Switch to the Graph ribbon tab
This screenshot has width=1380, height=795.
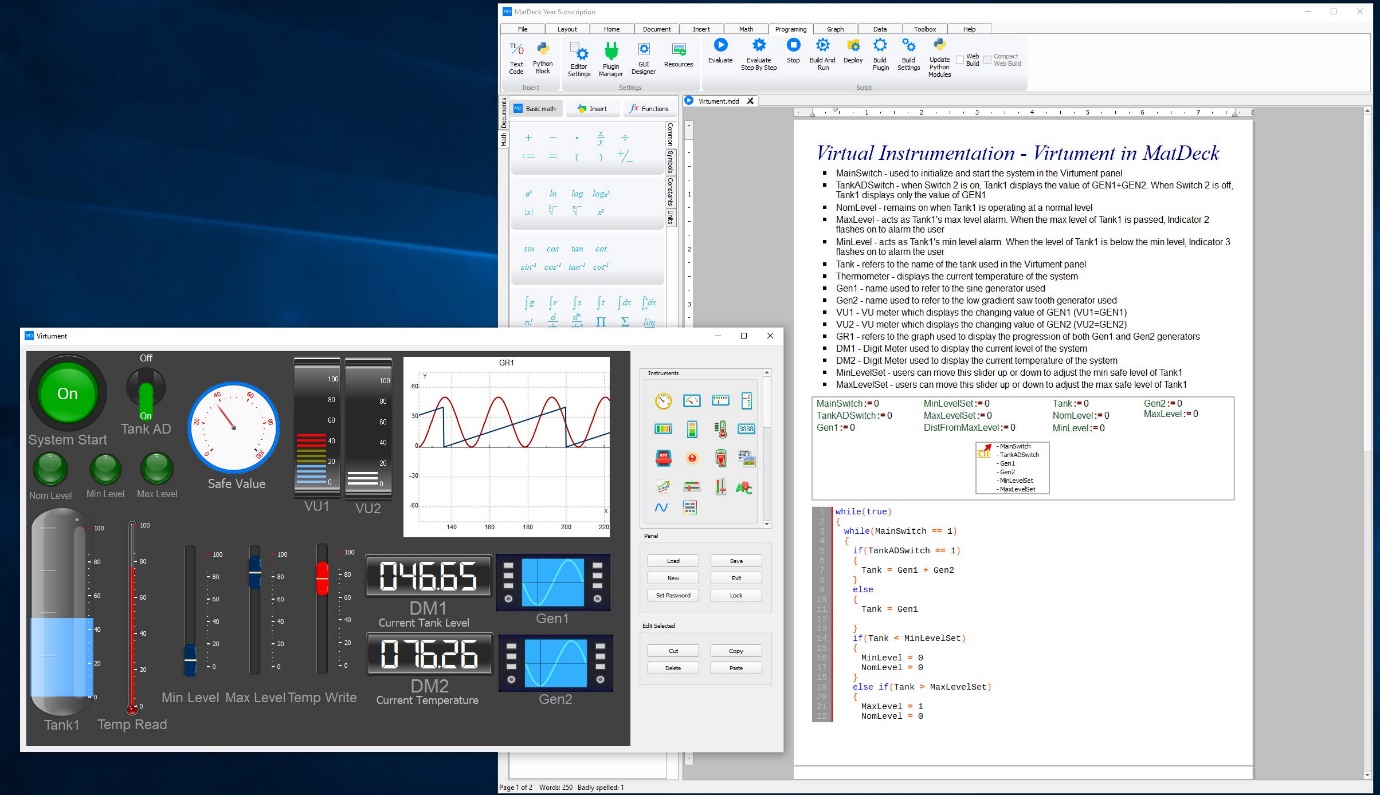(835, 29)
